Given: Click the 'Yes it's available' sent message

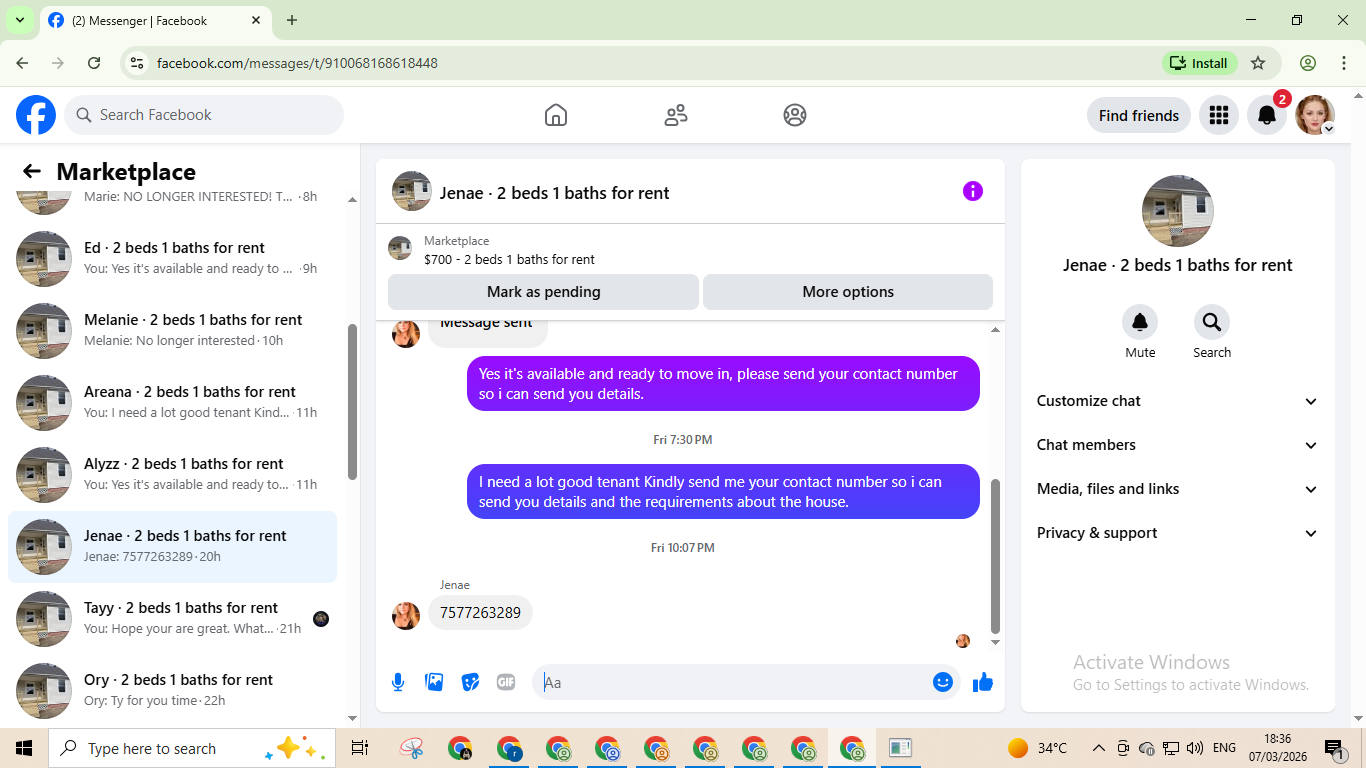Looking at the screenshot, I should pos(723,383).
